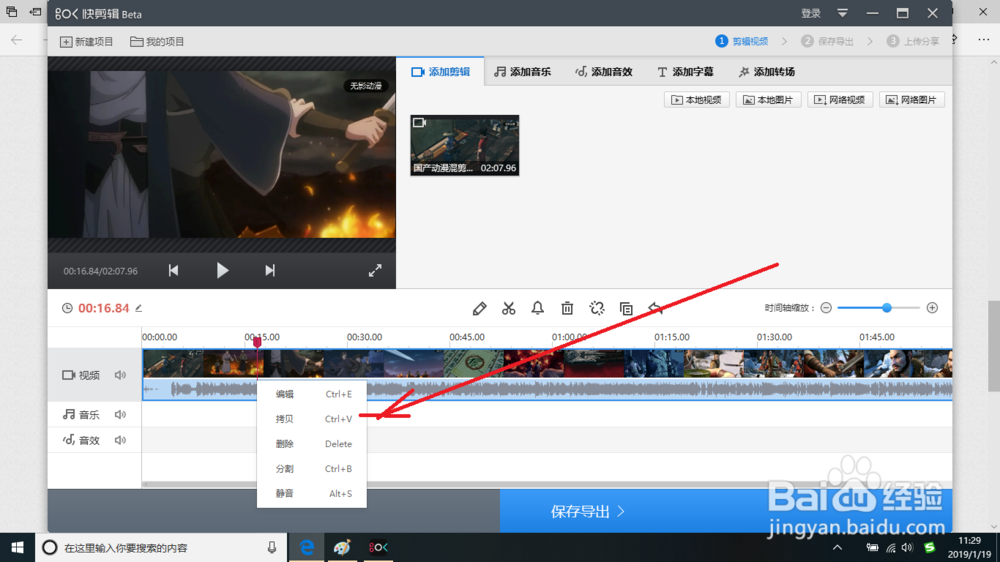Click 01:00.00 on the timeline ruler
The width and height of the screenshot is (1000, 562).
[x=569, y=337]
